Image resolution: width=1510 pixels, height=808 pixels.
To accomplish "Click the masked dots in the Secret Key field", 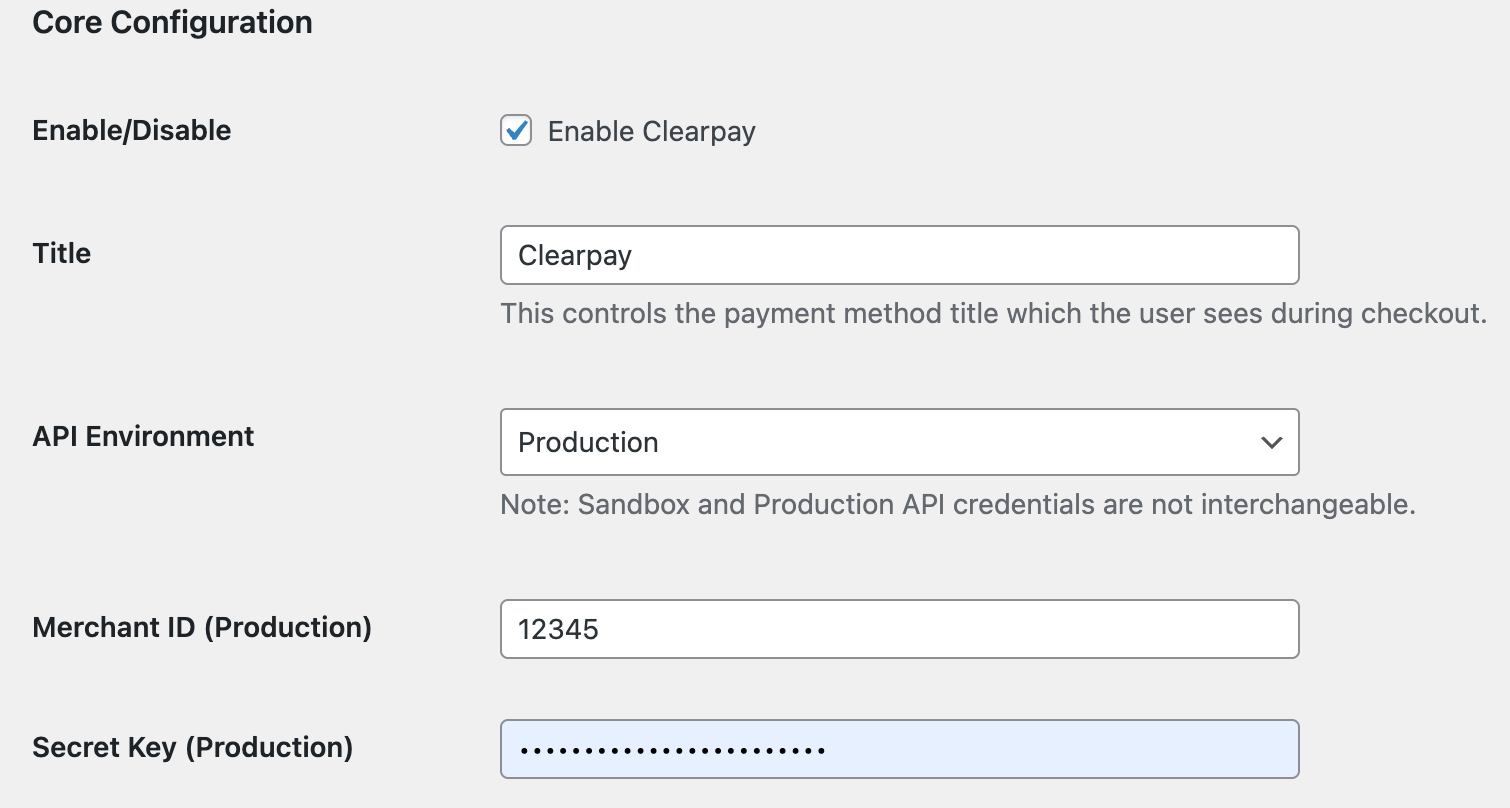I will 672,749.
